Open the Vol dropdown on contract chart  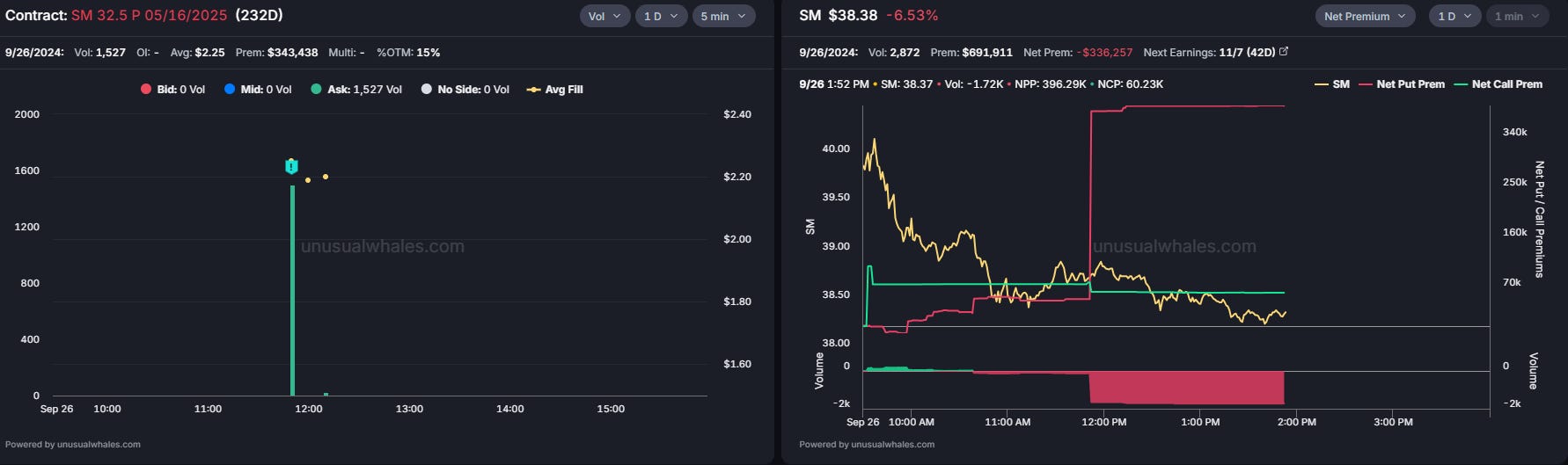pyautogui.click(x=604, y=16)
